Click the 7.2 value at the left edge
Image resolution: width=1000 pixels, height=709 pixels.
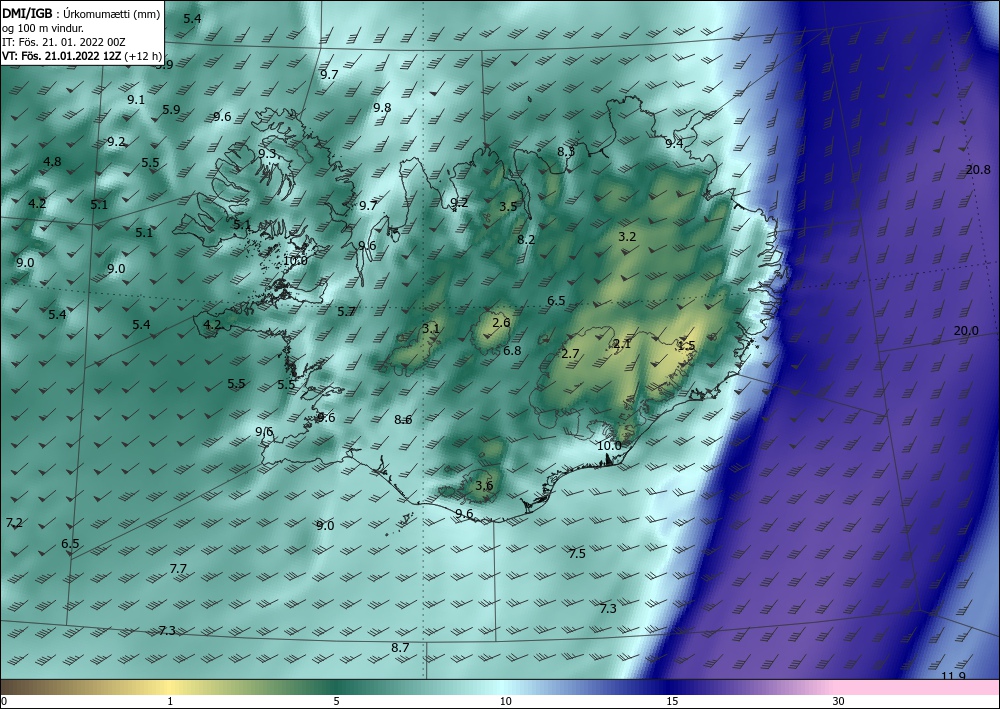click(x=14, y=523)
